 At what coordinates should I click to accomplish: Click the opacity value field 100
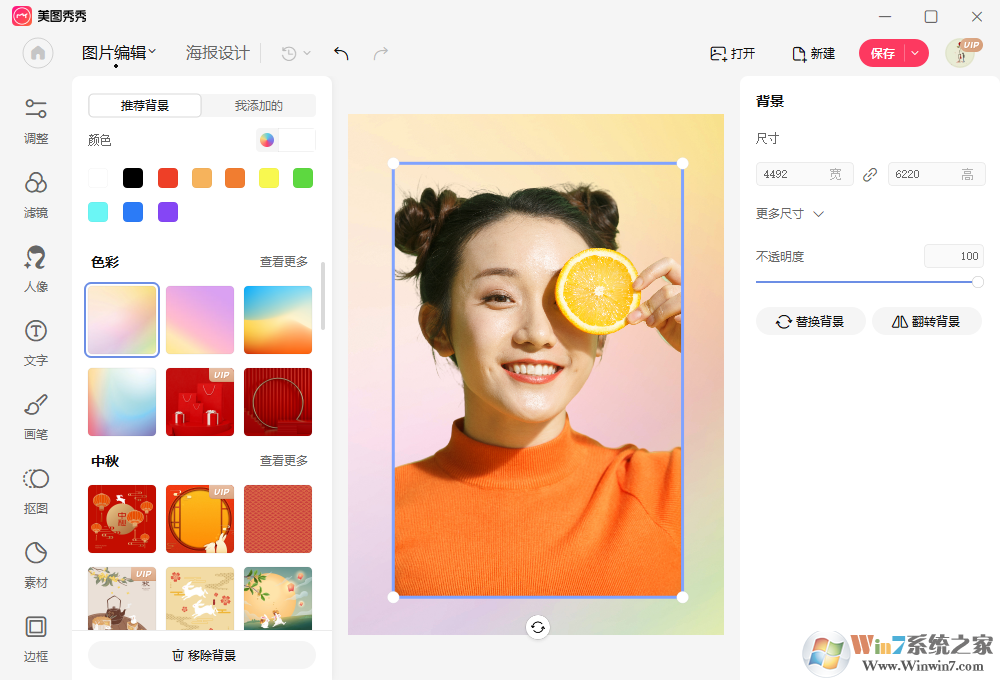click(954, 256)
